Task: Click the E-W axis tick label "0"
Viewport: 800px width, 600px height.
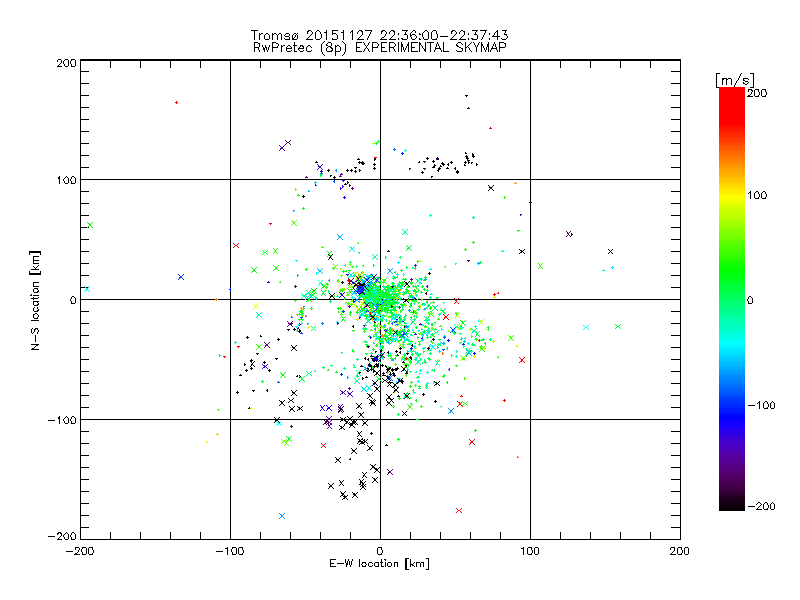Action: [x=380, y=551]
